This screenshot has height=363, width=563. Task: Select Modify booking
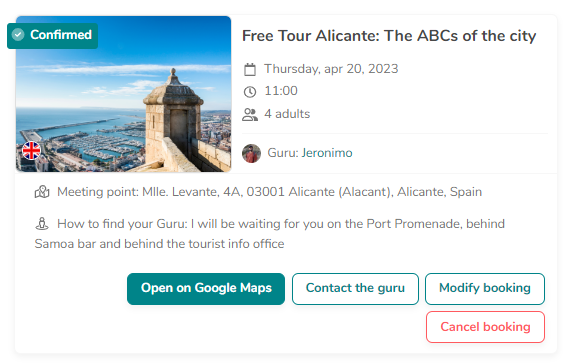tap(485, 289)
